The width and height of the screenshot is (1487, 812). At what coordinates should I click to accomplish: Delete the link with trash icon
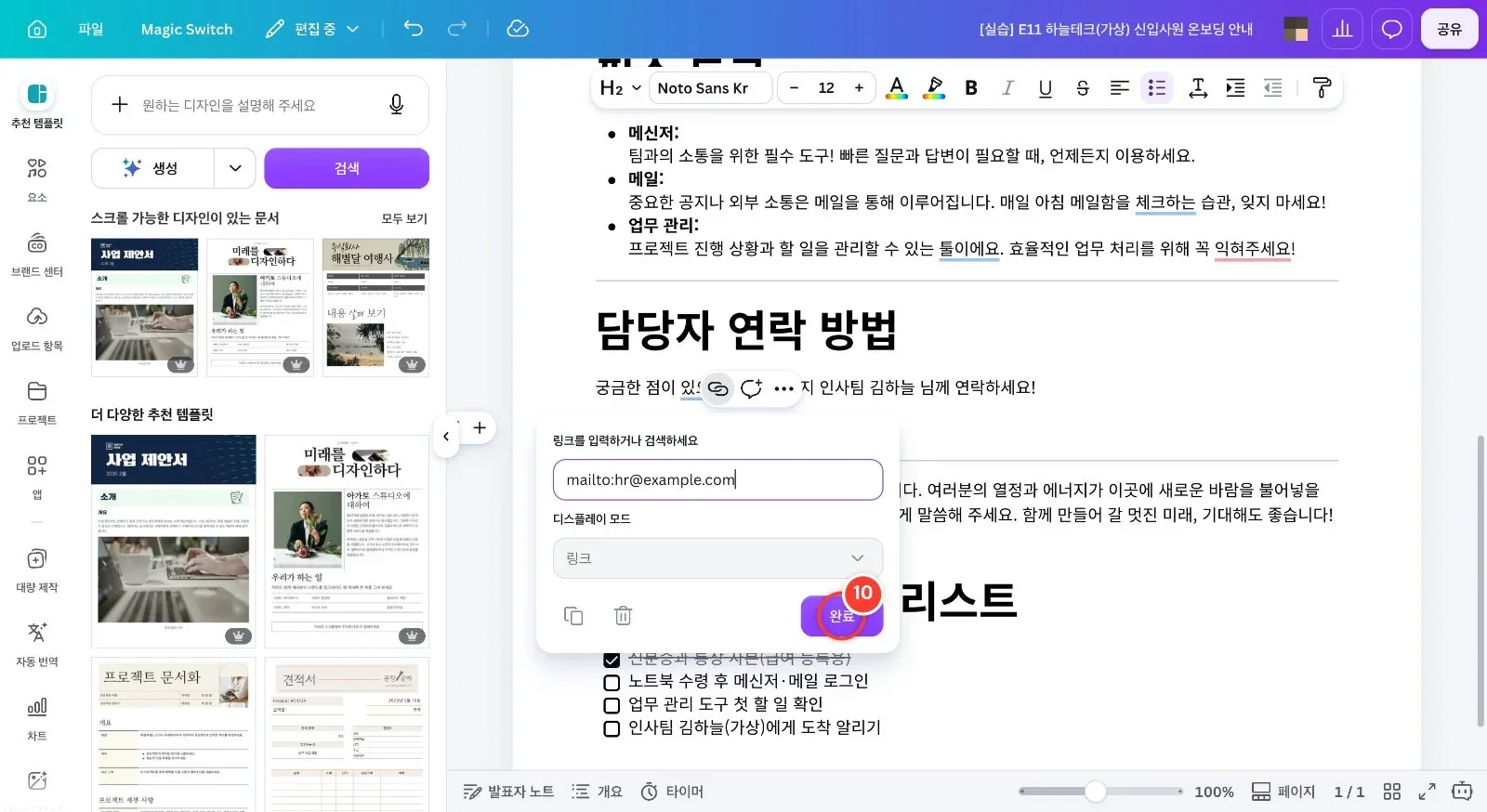(624, 615)
